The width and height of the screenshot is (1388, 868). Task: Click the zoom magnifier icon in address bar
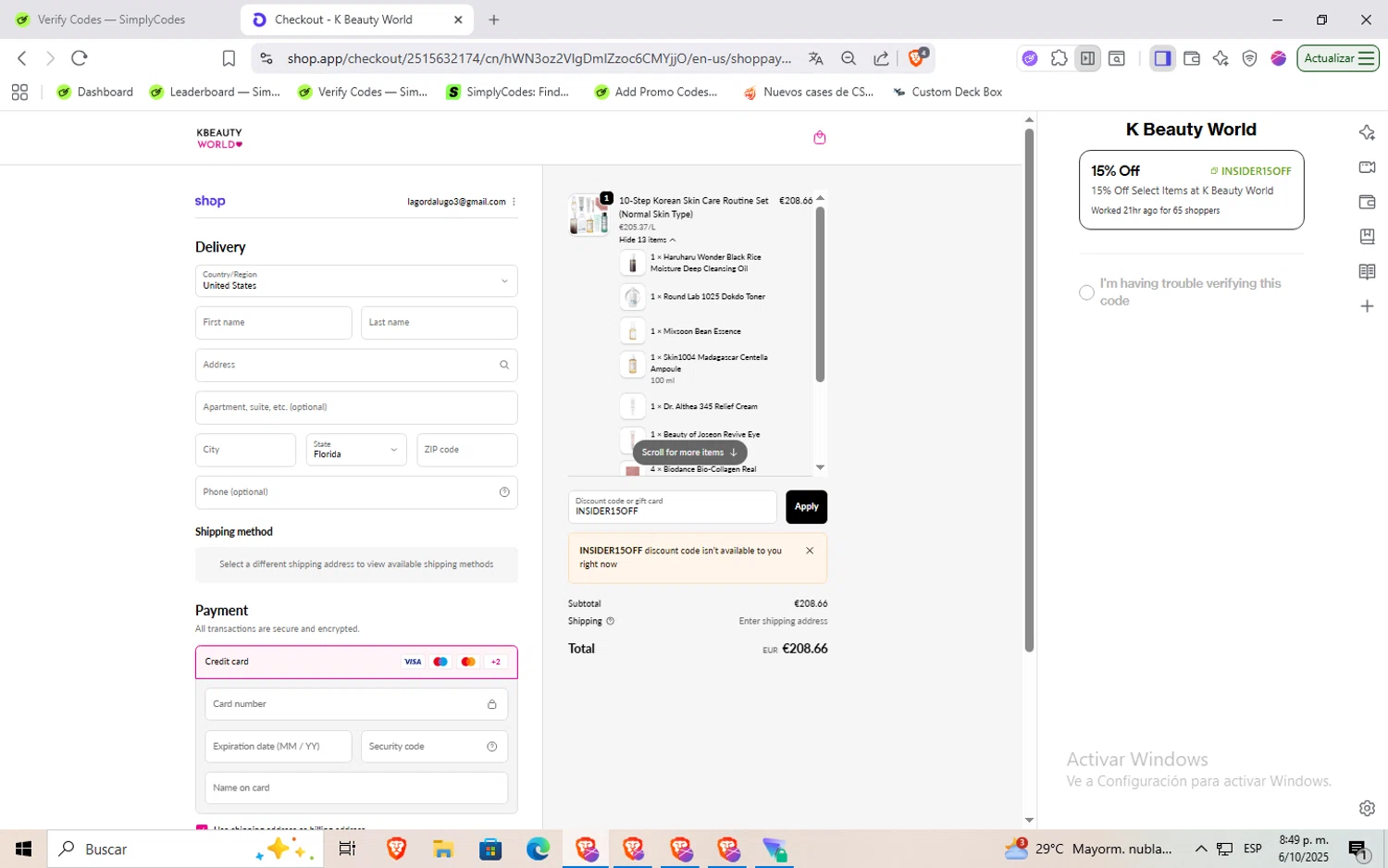click(849, 58)
